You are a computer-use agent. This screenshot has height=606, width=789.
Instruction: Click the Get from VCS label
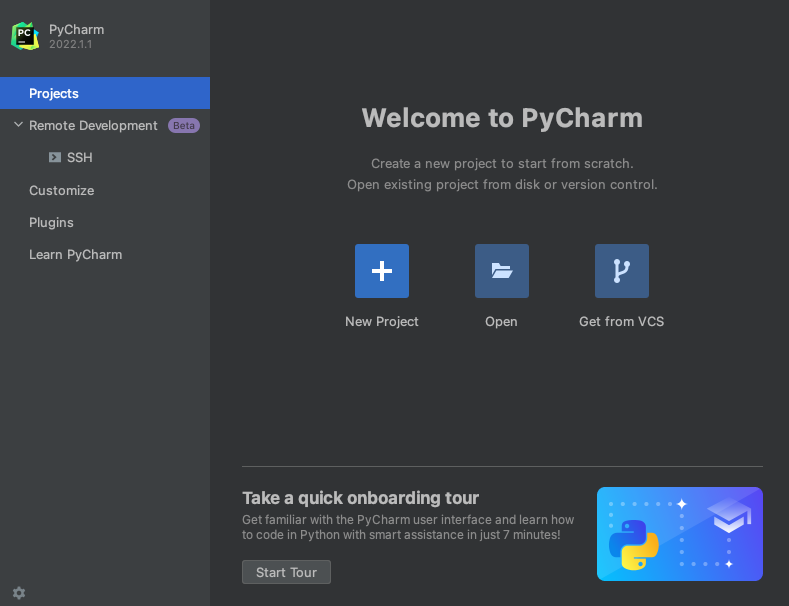click(x=621, y=322)
